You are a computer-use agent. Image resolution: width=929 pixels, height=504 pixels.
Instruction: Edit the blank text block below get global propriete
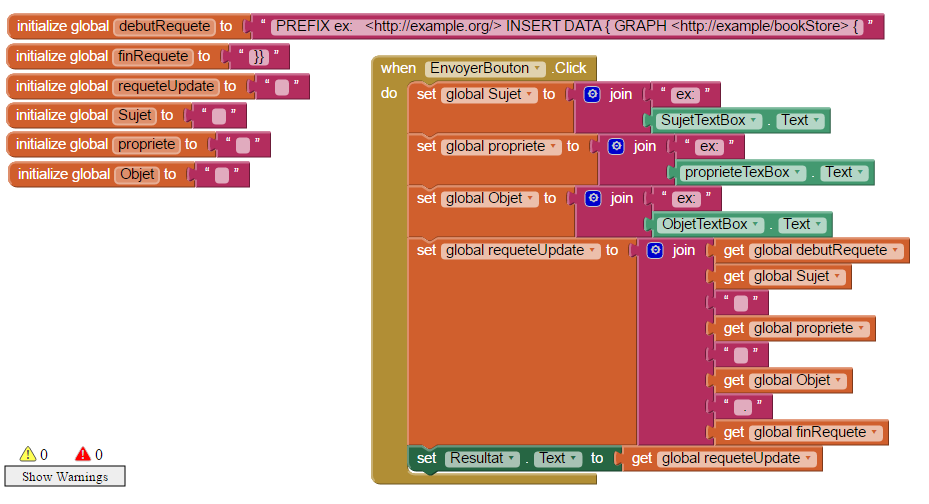741,355
